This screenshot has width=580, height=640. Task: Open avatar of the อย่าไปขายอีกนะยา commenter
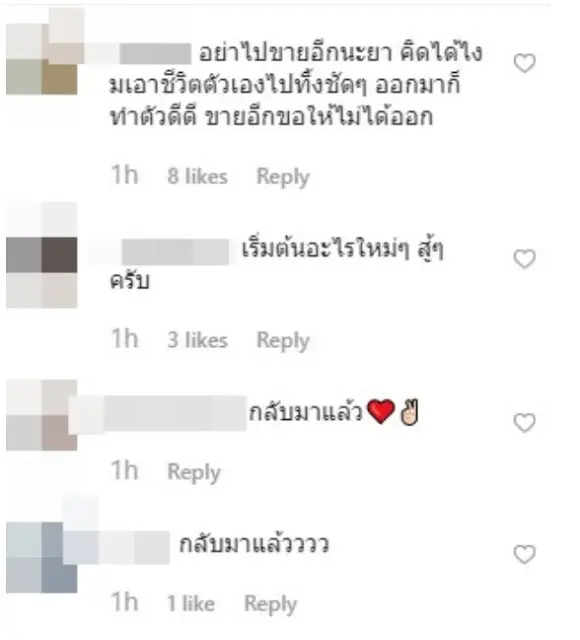click(42, 59)
